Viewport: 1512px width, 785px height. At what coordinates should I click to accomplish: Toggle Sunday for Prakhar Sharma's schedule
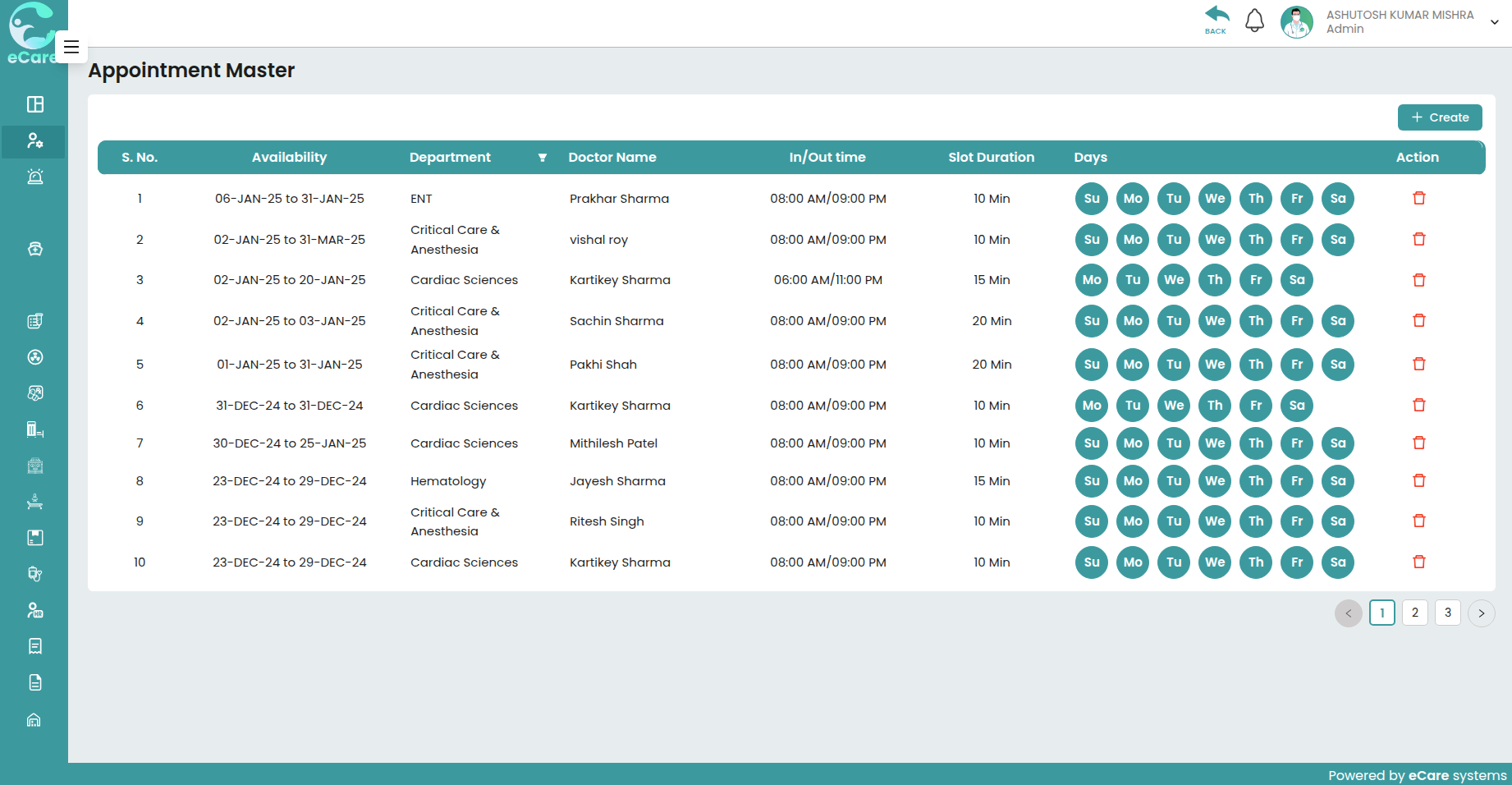click(1091, 199)
